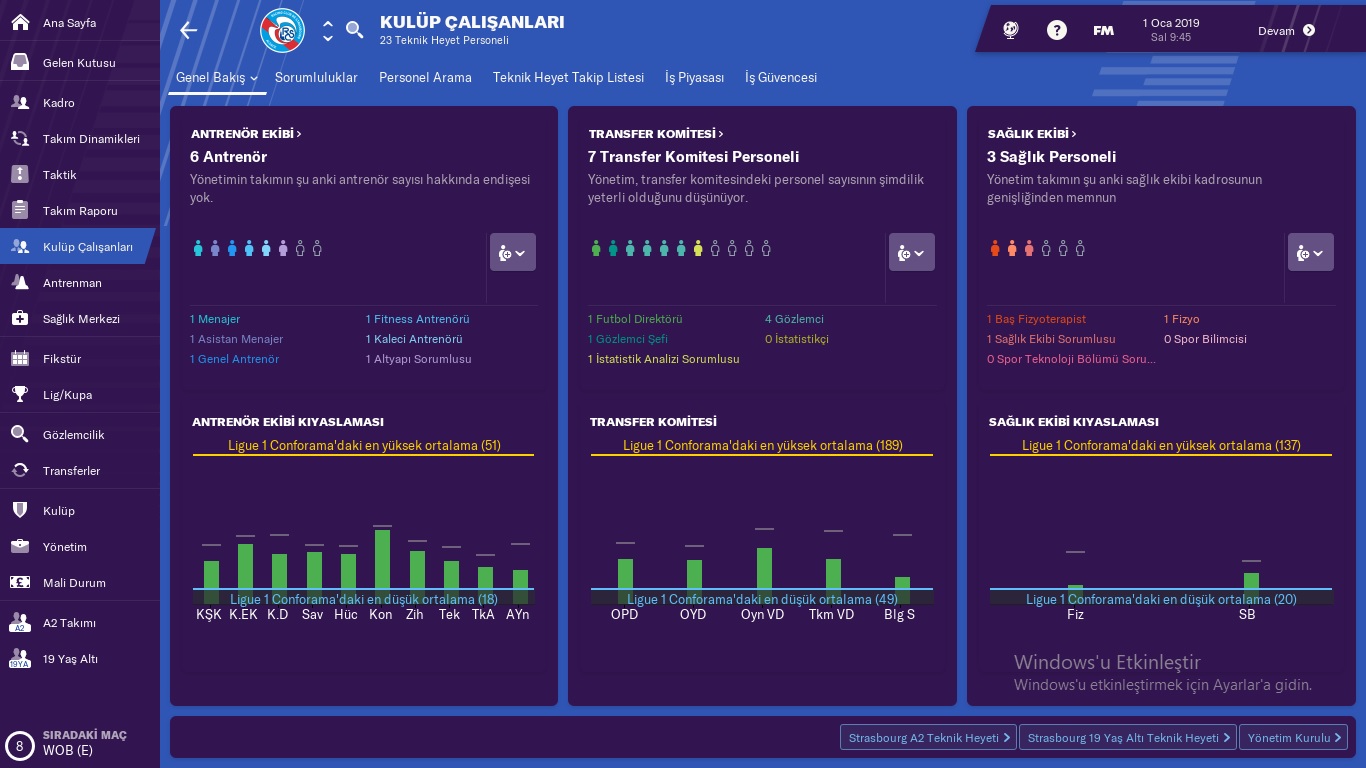Click the next club up/down arrows

pos(328,31)
